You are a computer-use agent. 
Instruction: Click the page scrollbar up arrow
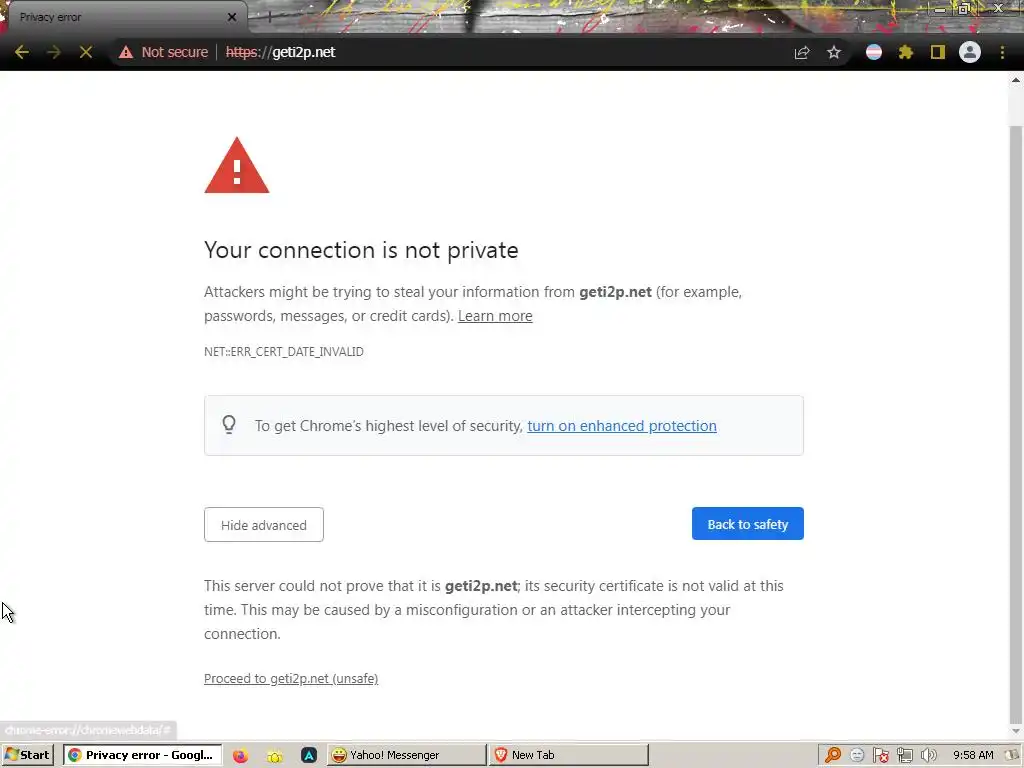coord(1016,80)
